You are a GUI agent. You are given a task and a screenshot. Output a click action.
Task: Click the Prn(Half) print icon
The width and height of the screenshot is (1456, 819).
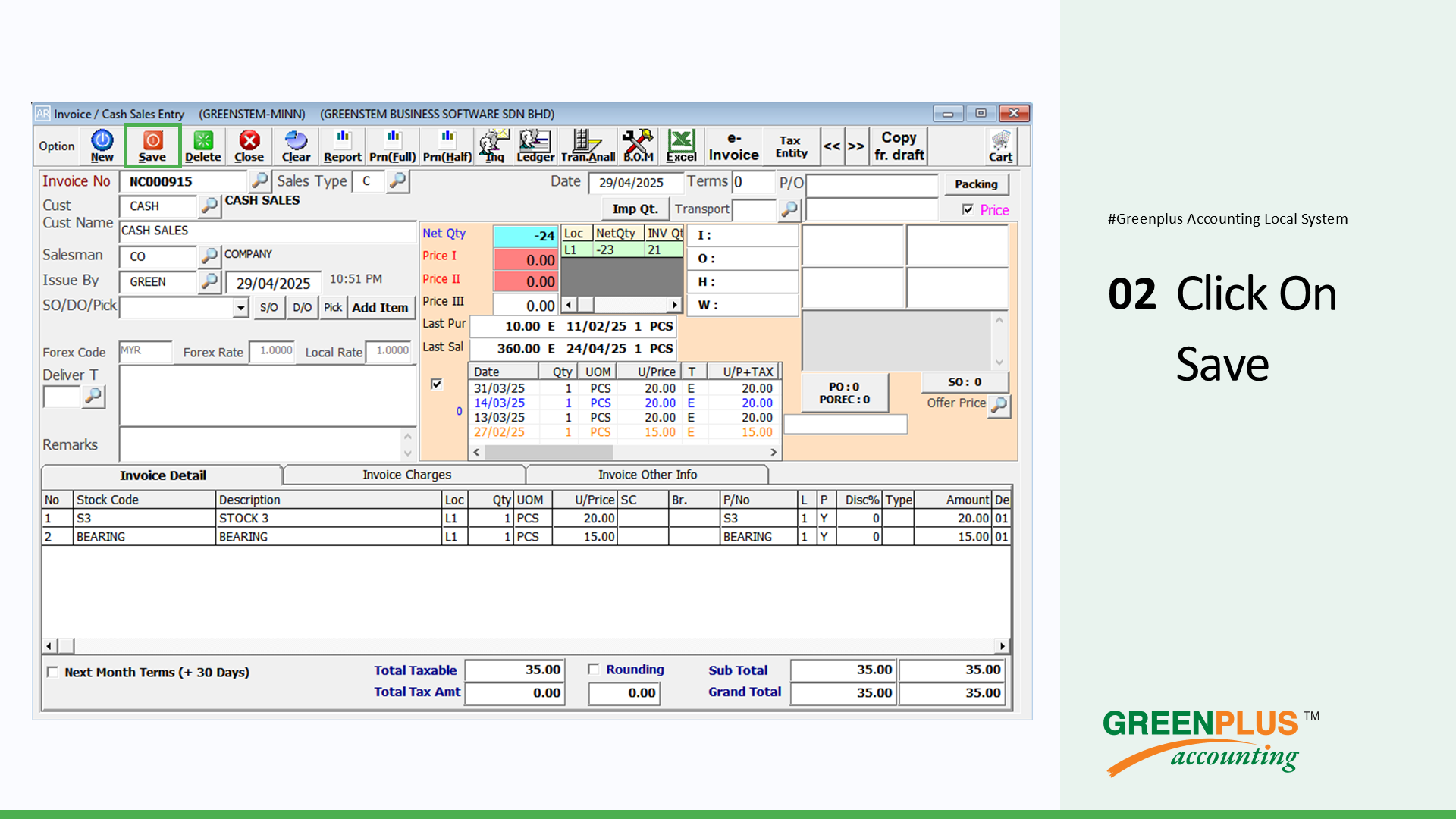pyautogui.click(x=447, y=146)
